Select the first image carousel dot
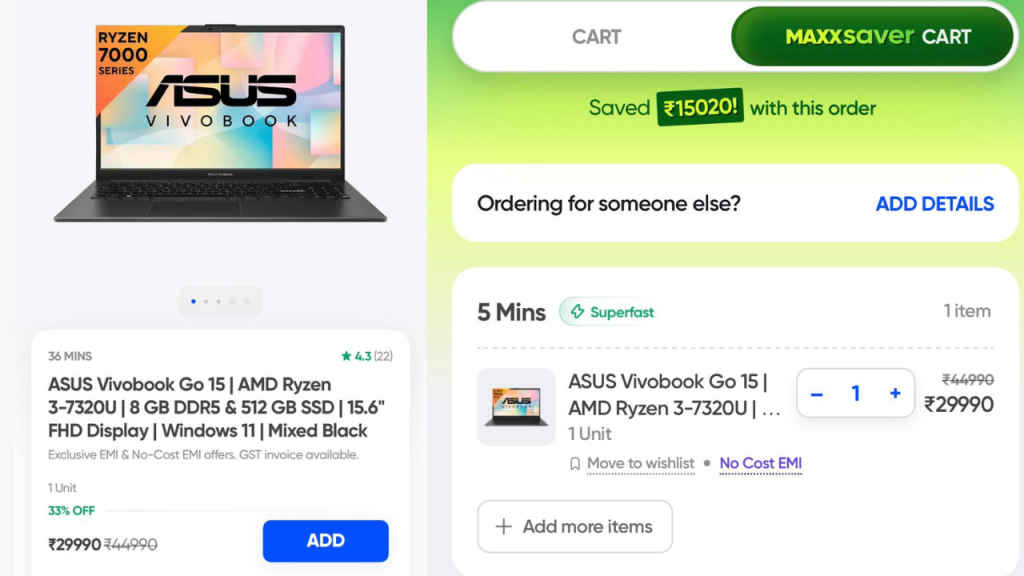The image size is (1024, 576). 193,301
